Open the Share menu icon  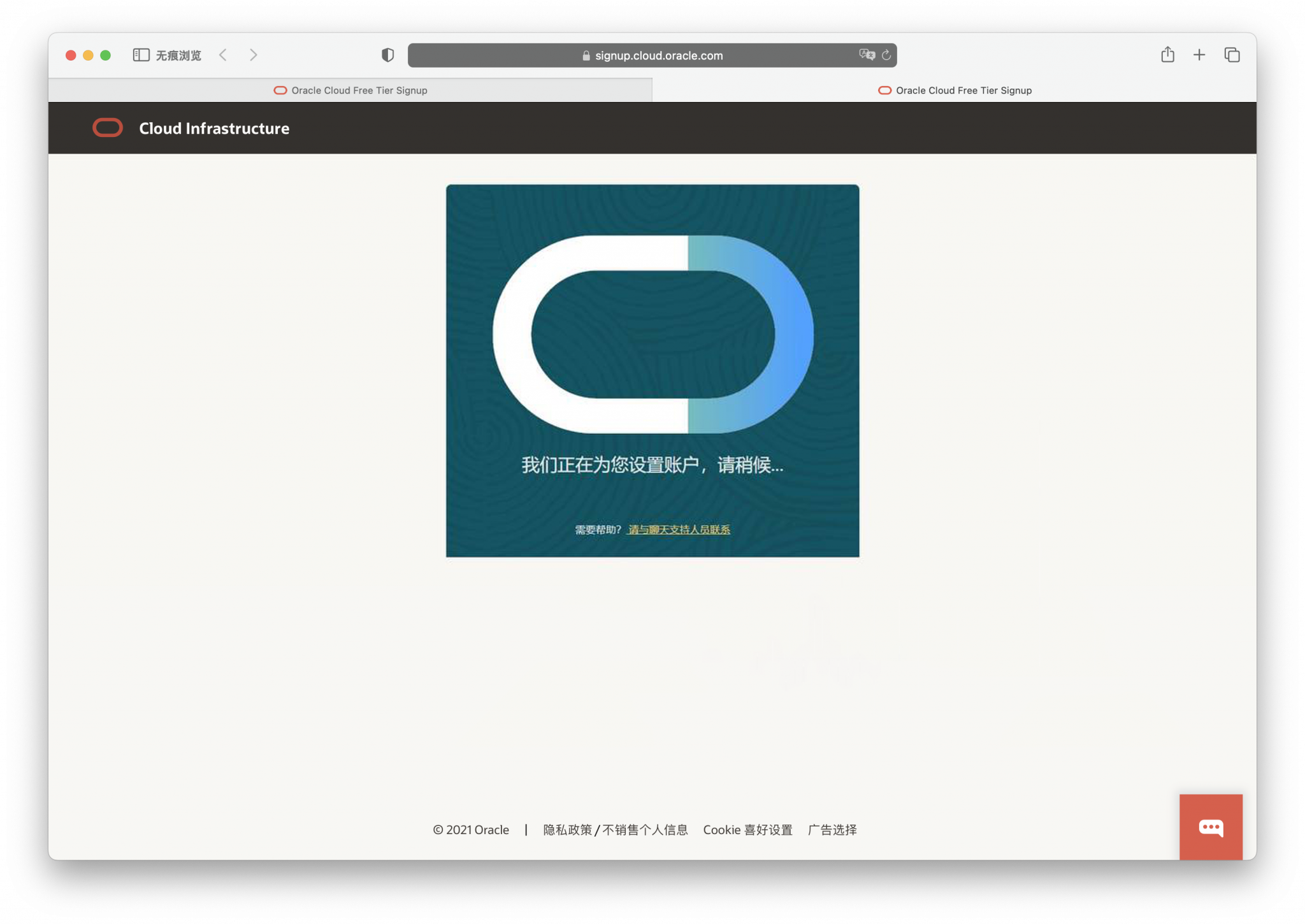pyautogui.click(x=1167, y=54)
